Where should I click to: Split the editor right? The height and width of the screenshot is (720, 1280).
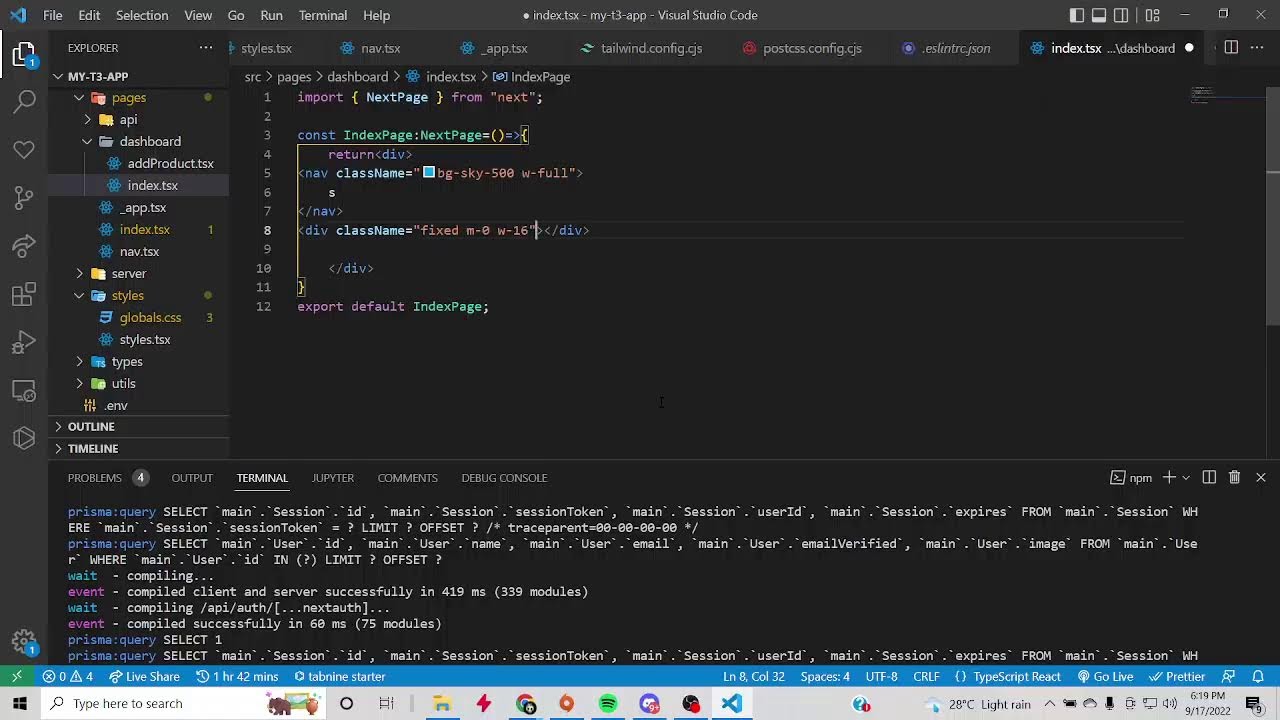(1231, 48)
